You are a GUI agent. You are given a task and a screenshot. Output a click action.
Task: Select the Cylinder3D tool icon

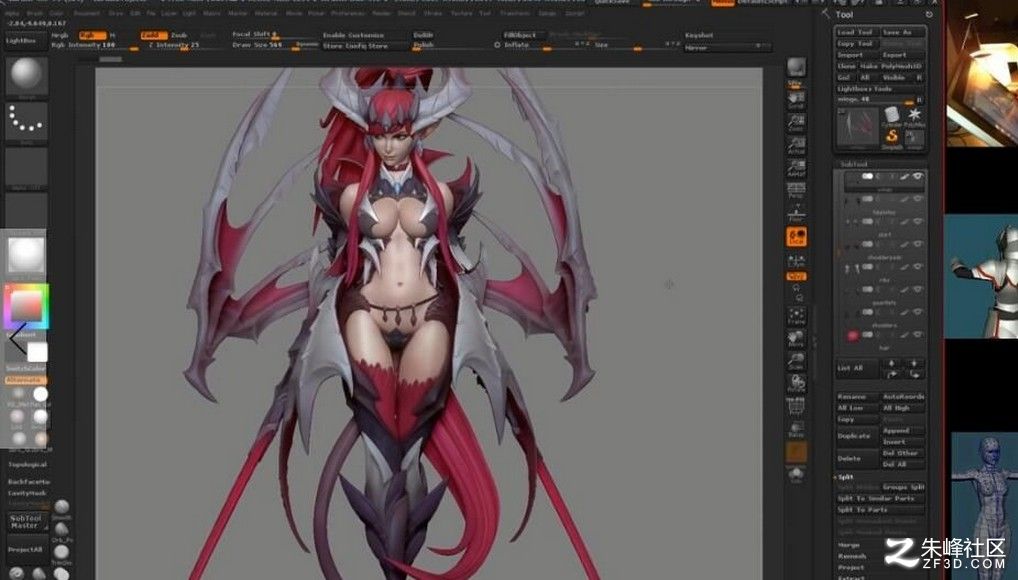click(892, 116)
